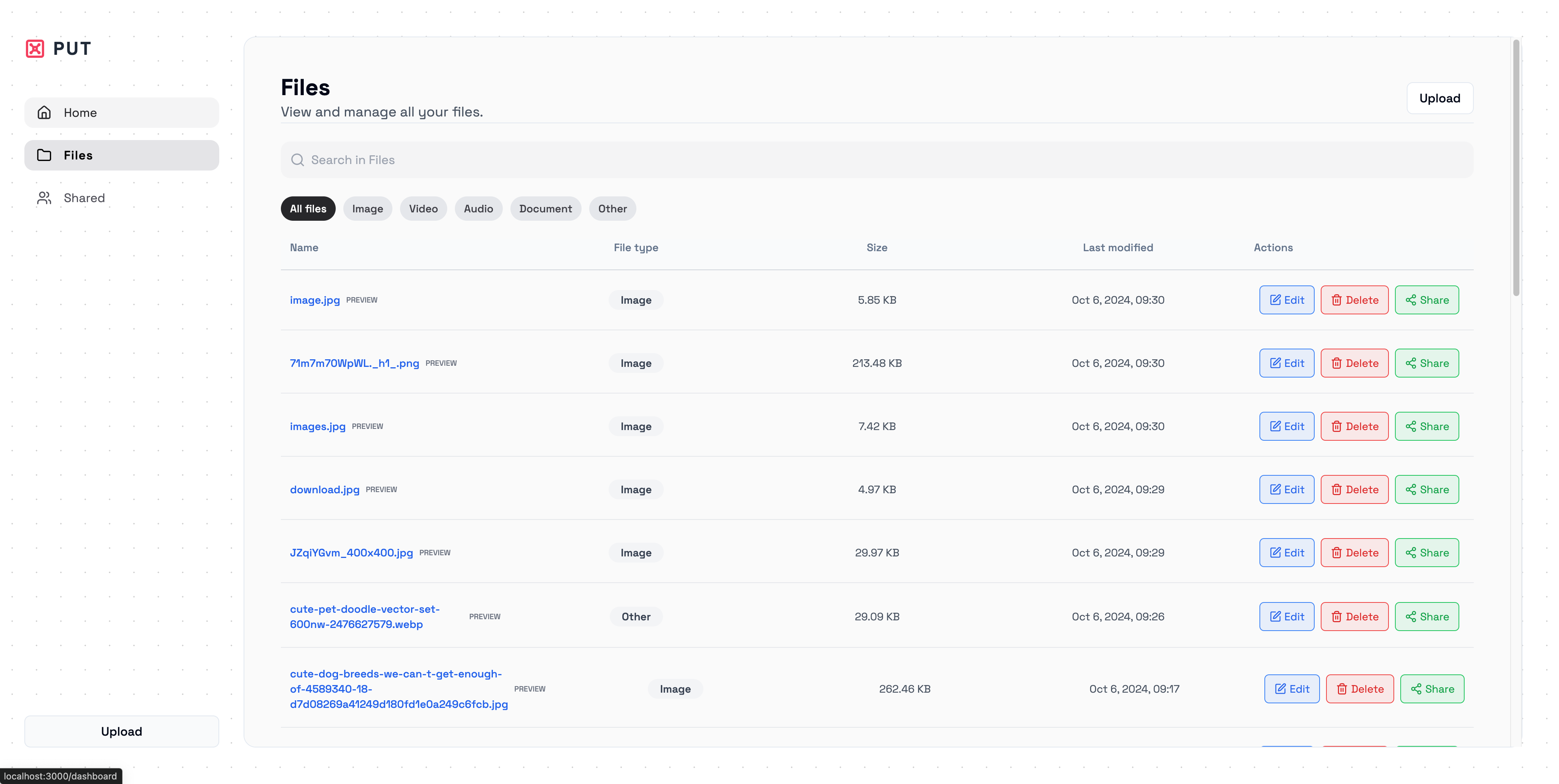Preview the cute-pet-doodle webp file
The width and height of the screenshot is (1559, 784).
pos(484,617)
